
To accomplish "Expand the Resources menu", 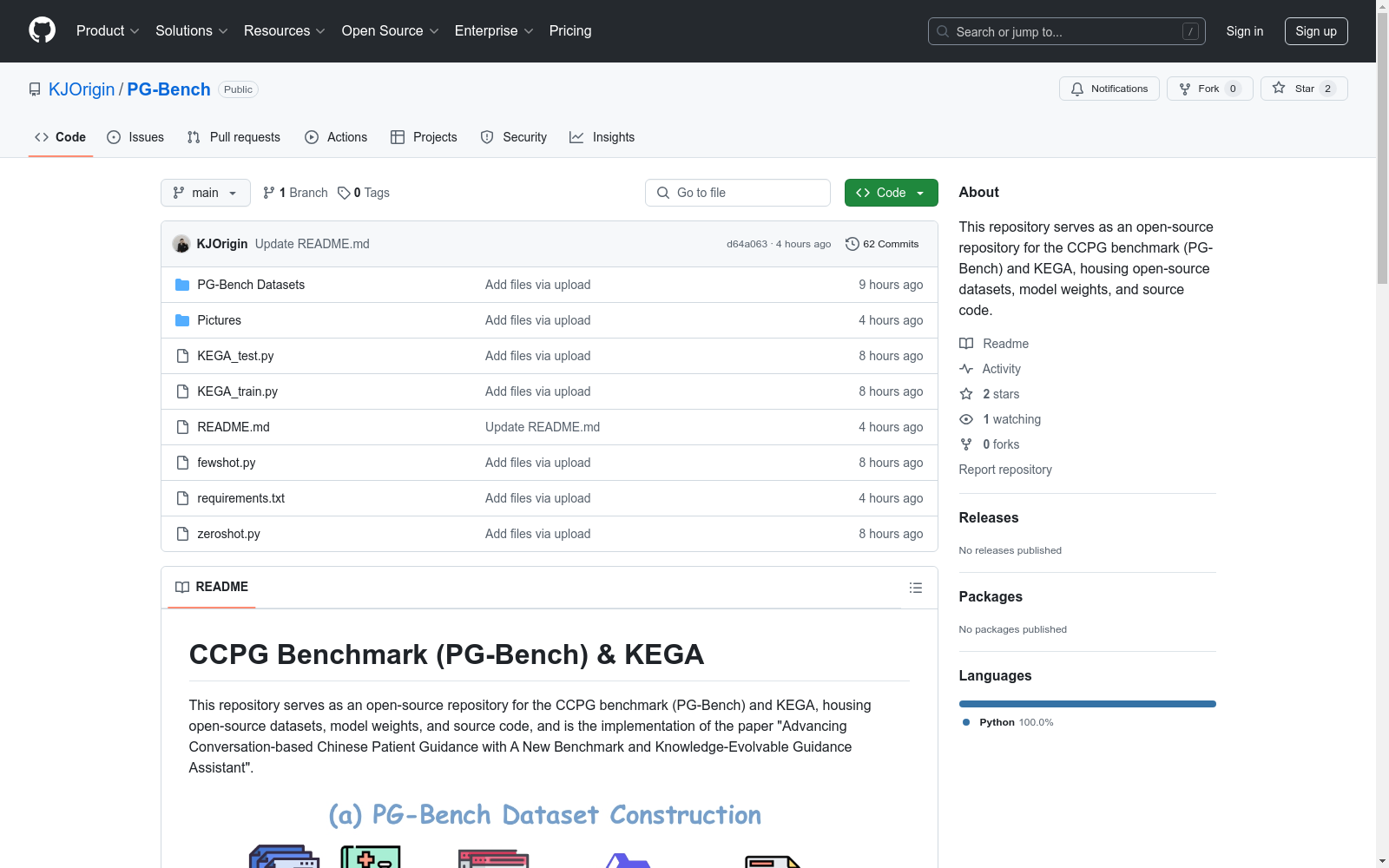I will [x=285, y=30].
